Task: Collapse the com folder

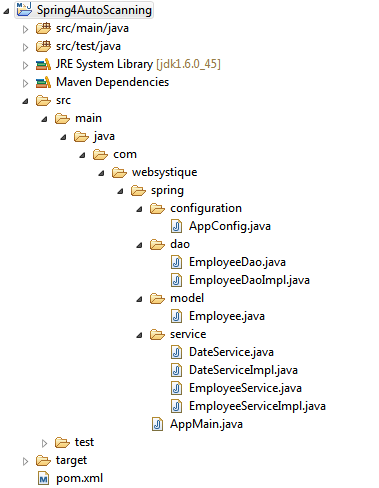Action: pyautogui.click(x=82, y=155)
